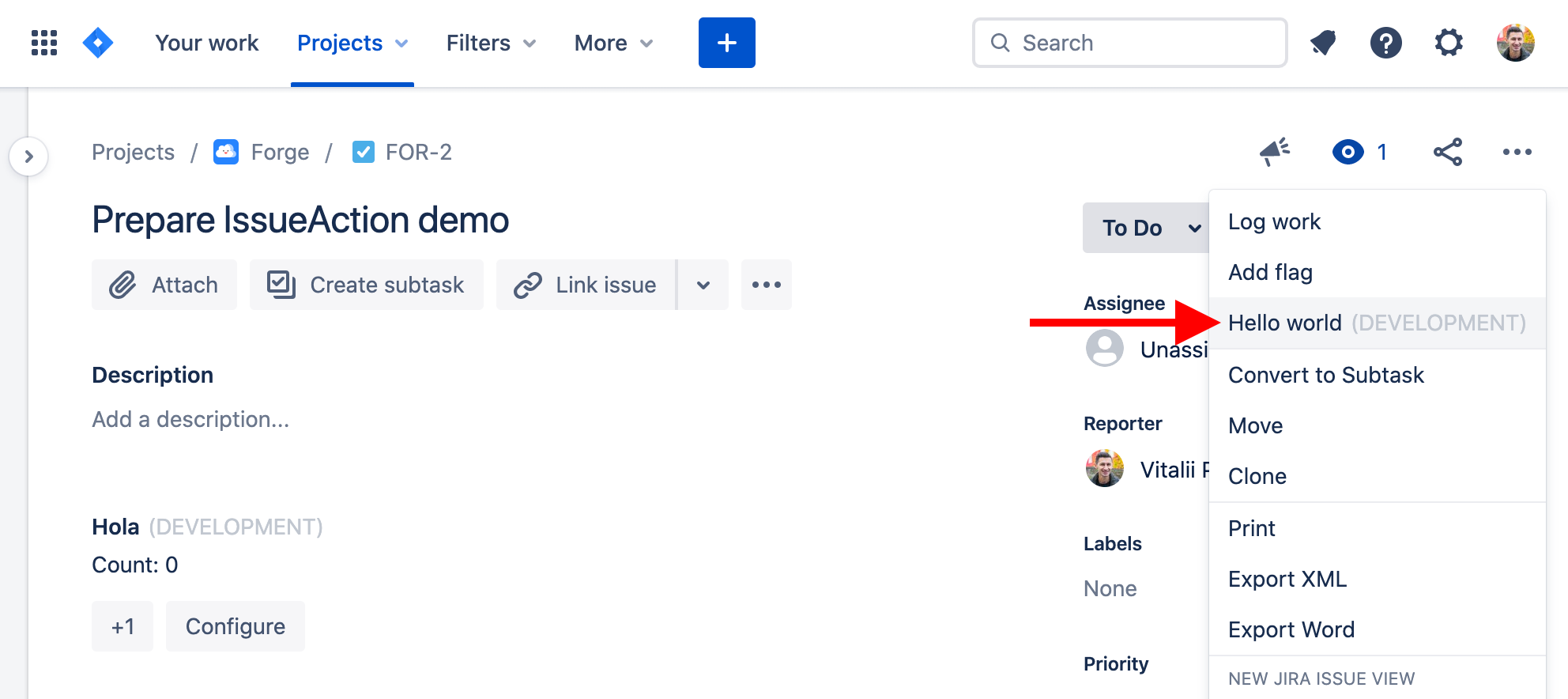This screenshot has height=699, width=1568.
Task: Click the notifications bell icon
Action: (1323, 43)
